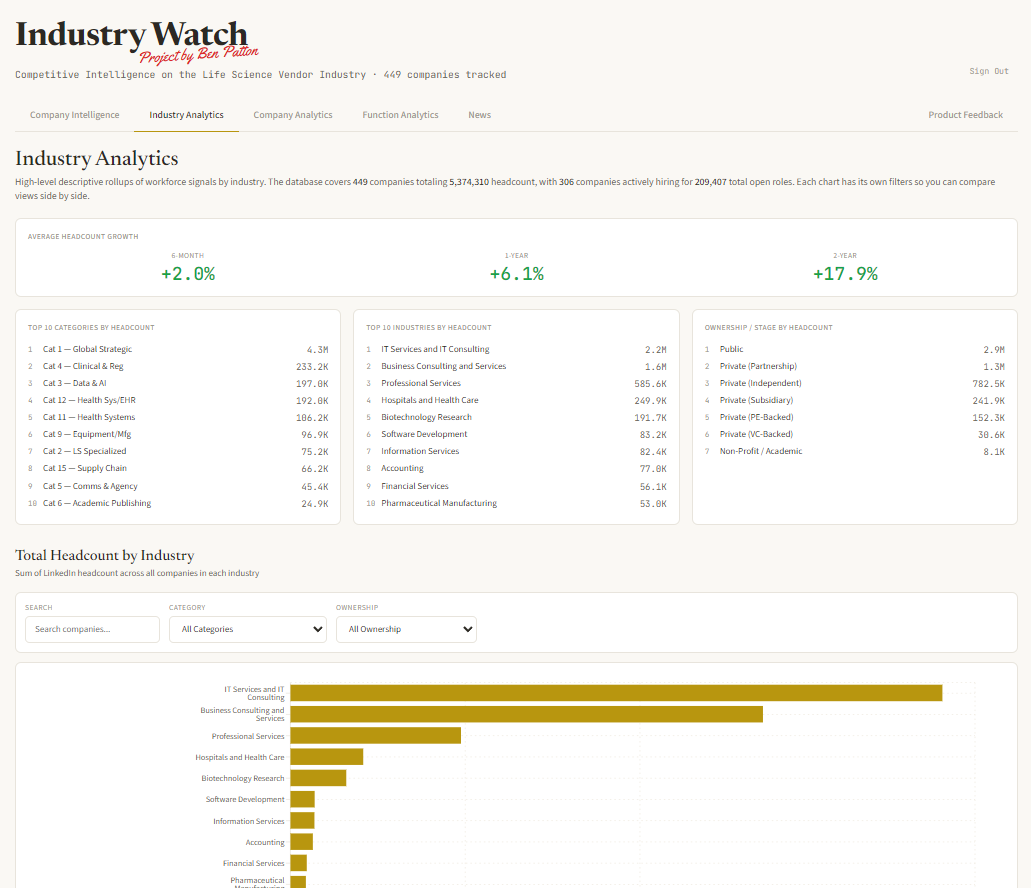Focus the Search companies input field
Screen dimensions: 1031x888
(92, 629)
